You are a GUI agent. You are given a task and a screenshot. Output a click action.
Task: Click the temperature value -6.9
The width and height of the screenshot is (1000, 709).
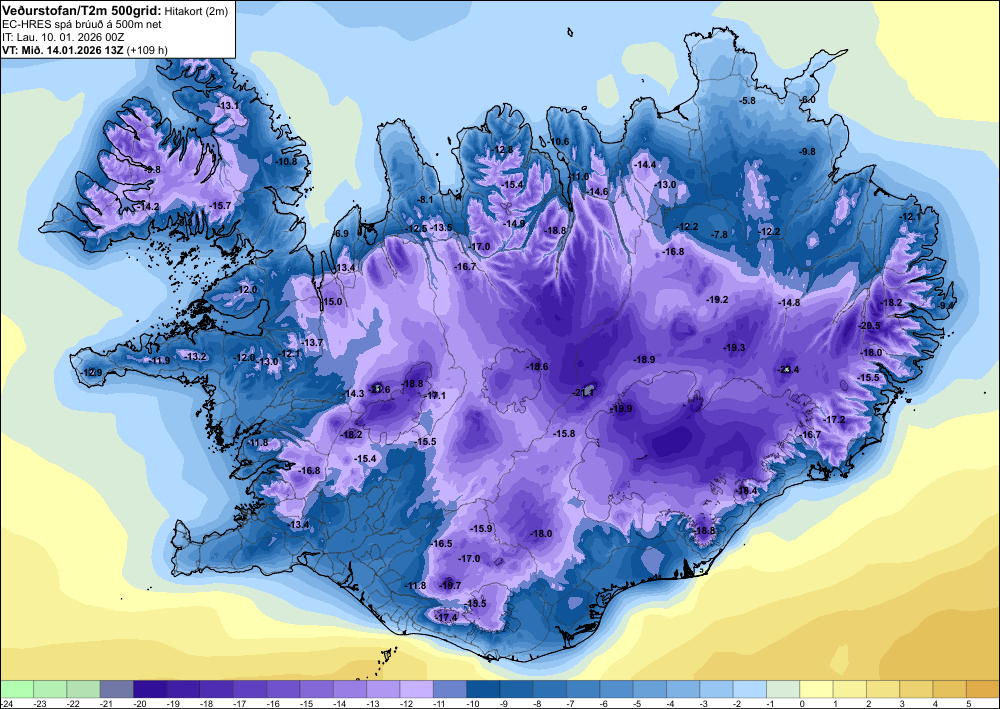pos(341,234)
